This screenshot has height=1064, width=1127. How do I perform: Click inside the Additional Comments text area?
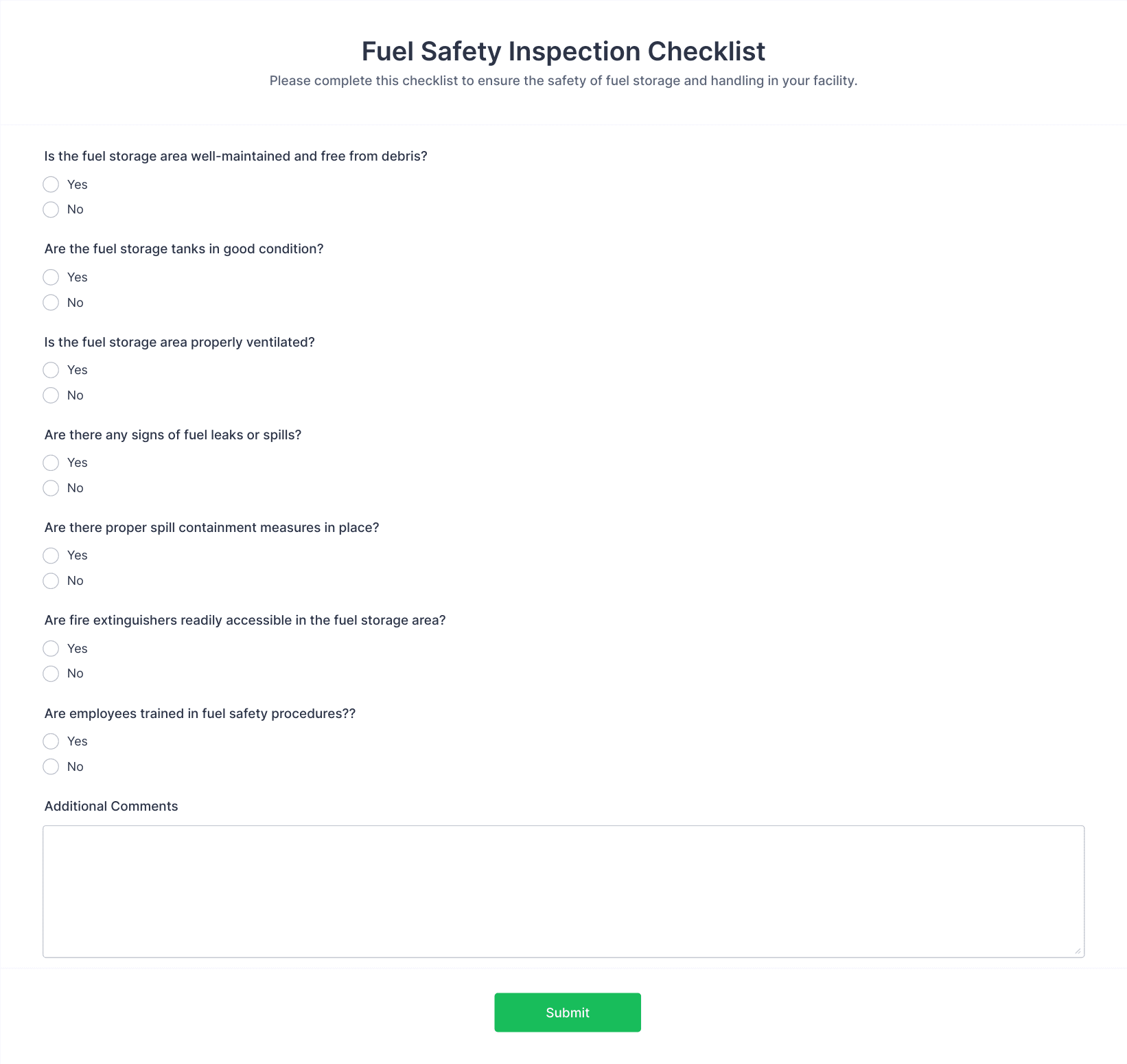(563, 891)
